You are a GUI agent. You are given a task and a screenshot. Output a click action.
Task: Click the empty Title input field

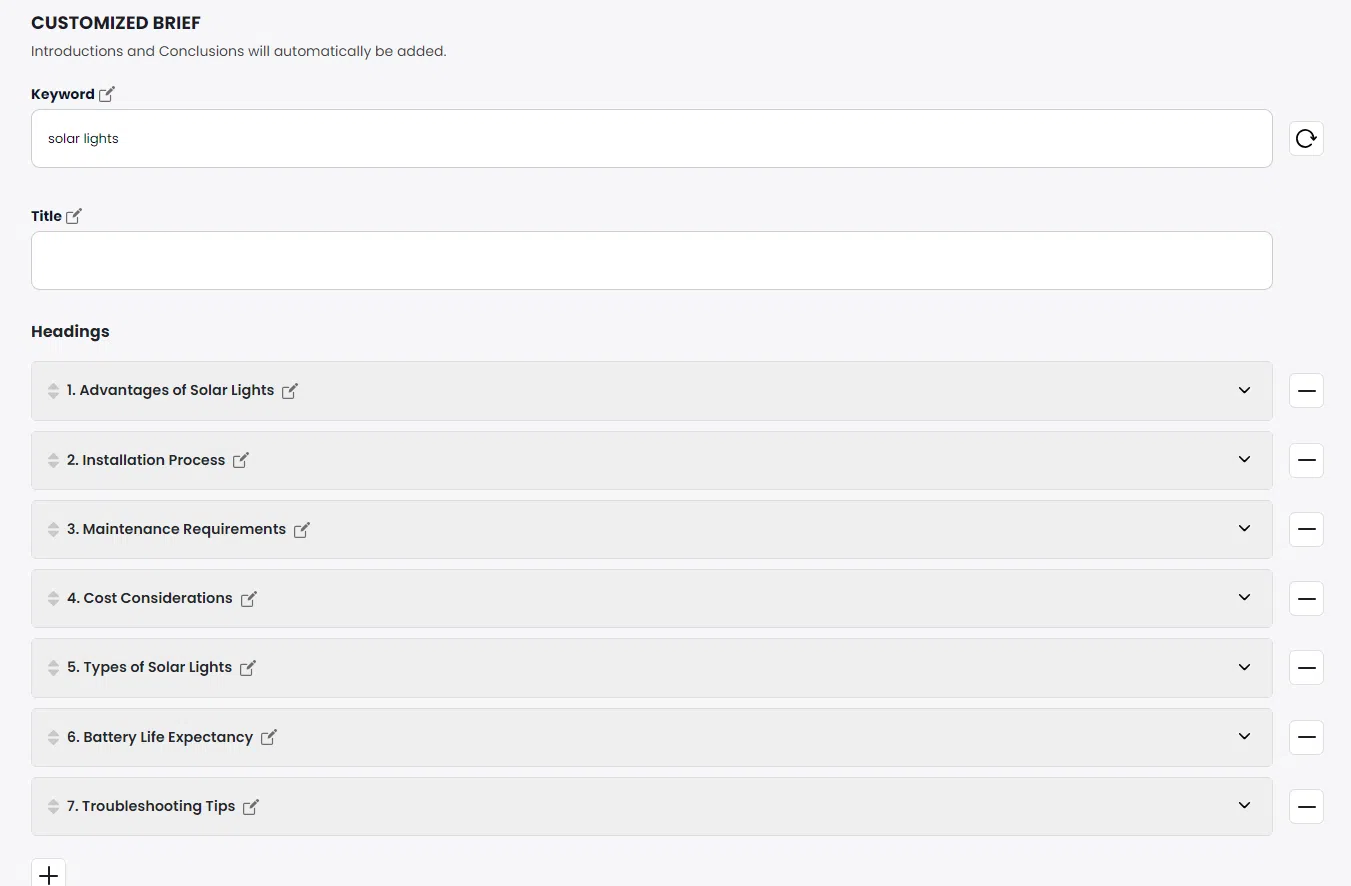tap(651, 261)
